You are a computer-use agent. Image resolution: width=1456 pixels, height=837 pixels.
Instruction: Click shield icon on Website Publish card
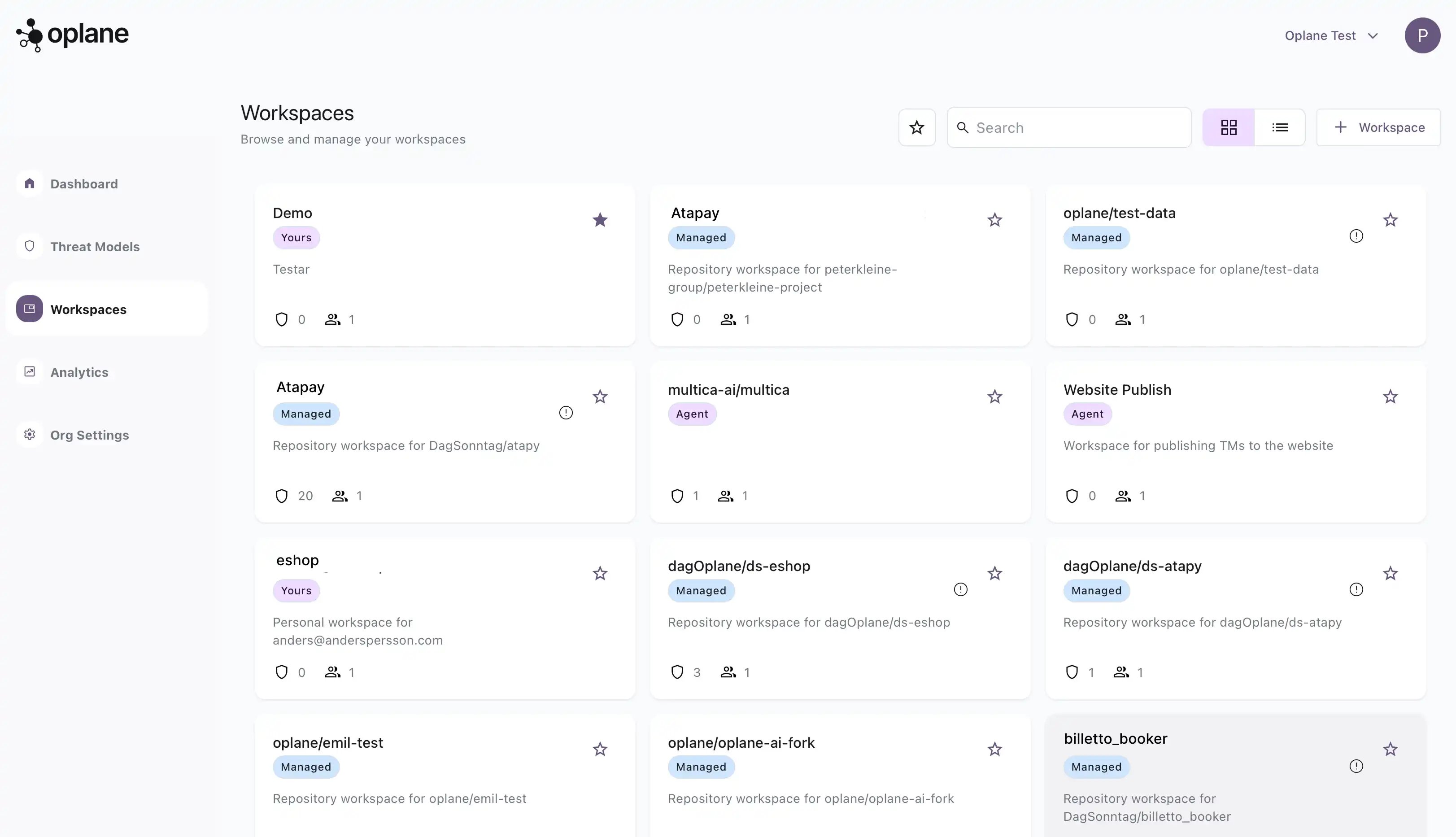click(1072, 496)
